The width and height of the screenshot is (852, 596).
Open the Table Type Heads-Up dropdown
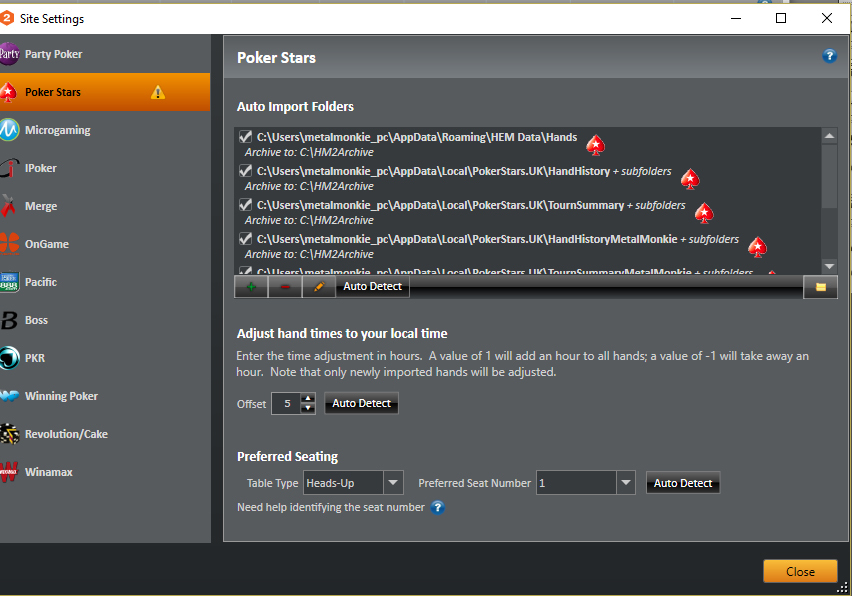point(393,482)
